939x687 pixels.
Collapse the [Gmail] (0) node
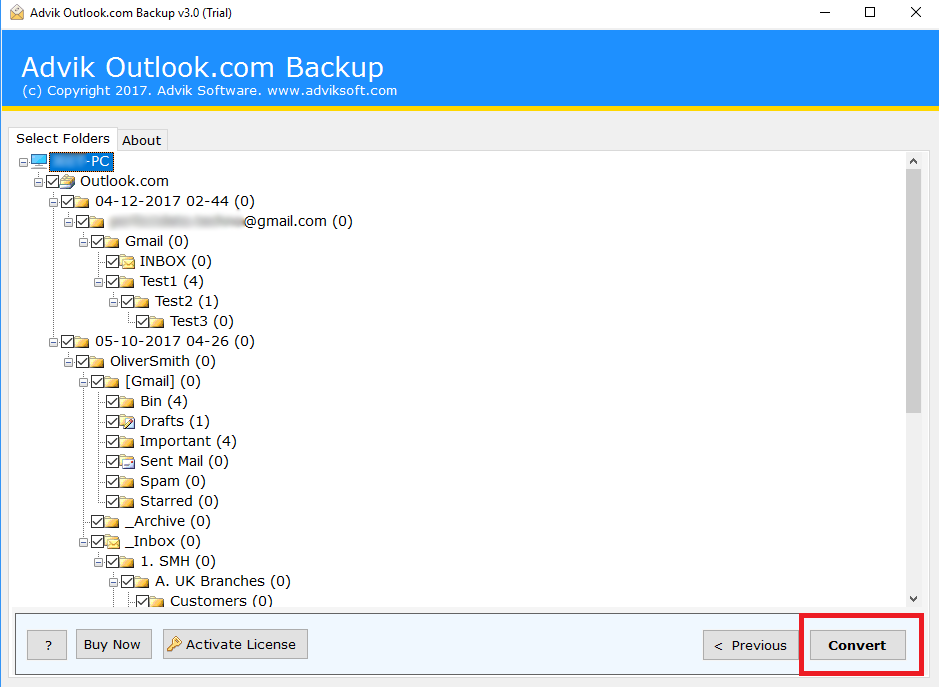click(x=83, y=382)
